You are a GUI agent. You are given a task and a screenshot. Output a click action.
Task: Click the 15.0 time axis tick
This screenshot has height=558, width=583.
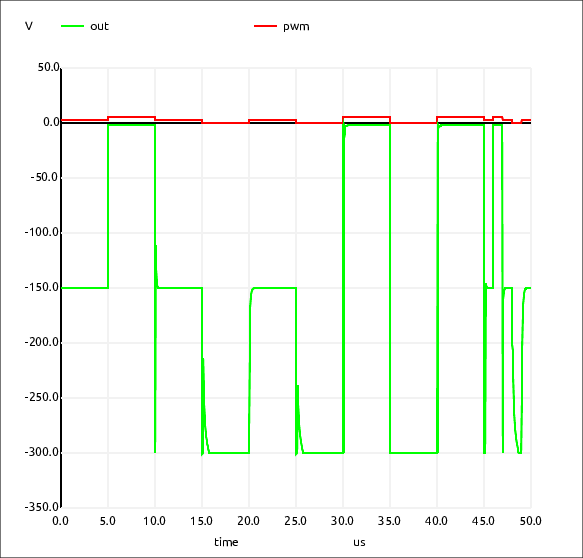[201, 521]
